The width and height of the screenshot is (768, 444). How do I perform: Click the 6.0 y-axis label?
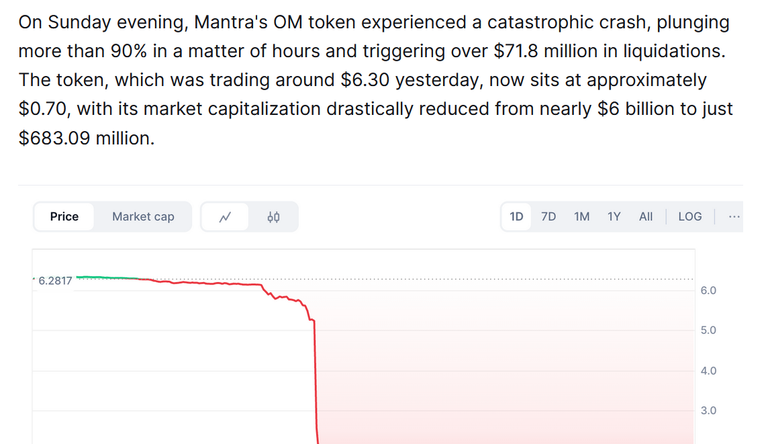[708, 291]
